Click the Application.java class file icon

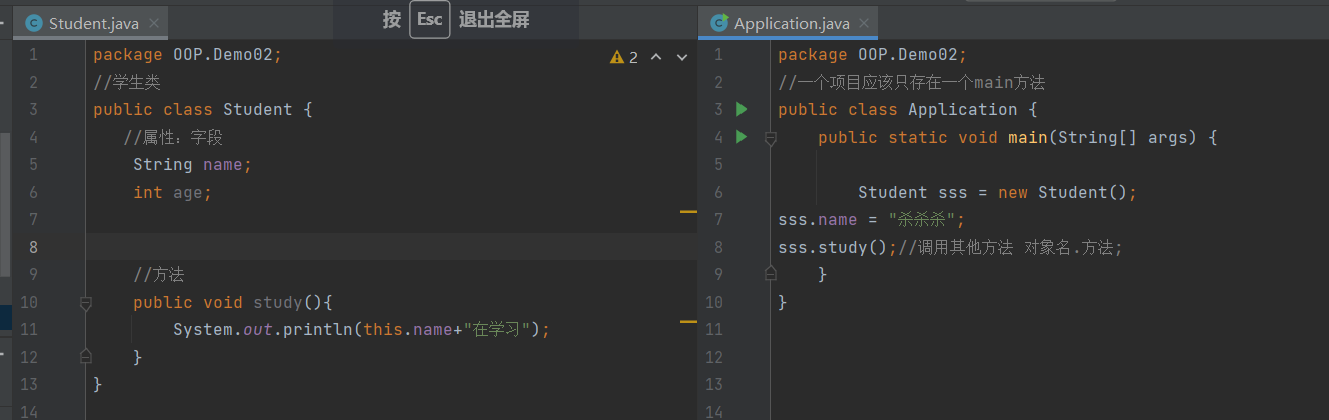click(x=719, y=23)
